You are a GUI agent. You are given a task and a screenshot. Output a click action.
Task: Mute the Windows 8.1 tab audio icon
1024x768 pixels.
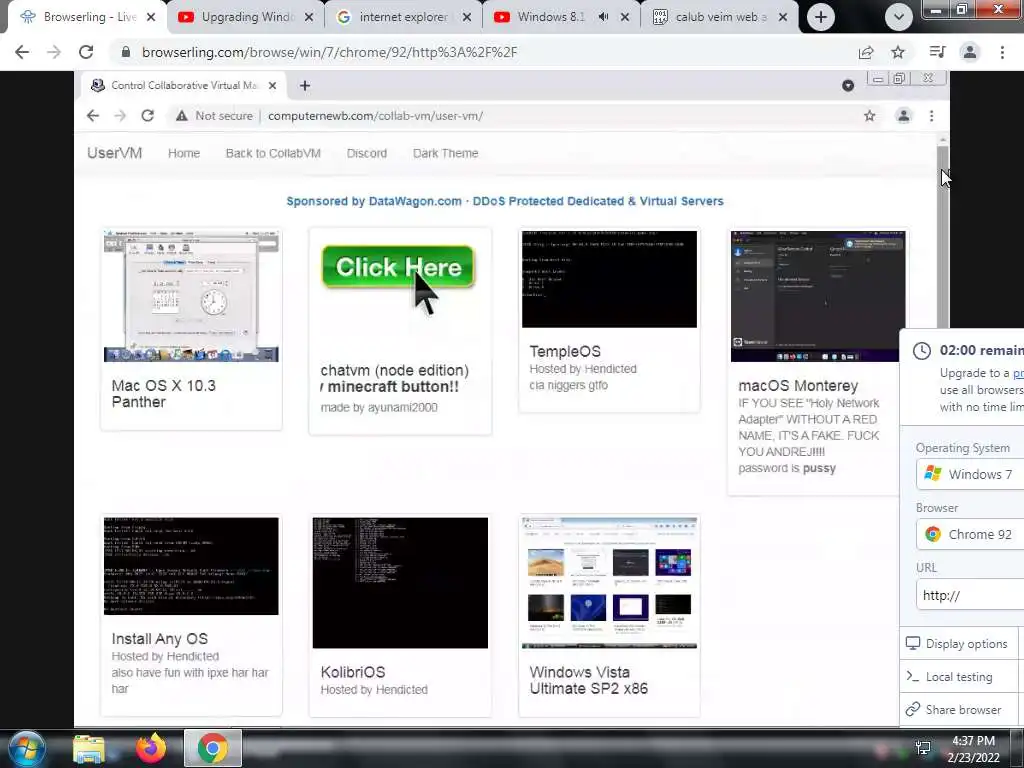pyautogui.click(x=603, y=17)
